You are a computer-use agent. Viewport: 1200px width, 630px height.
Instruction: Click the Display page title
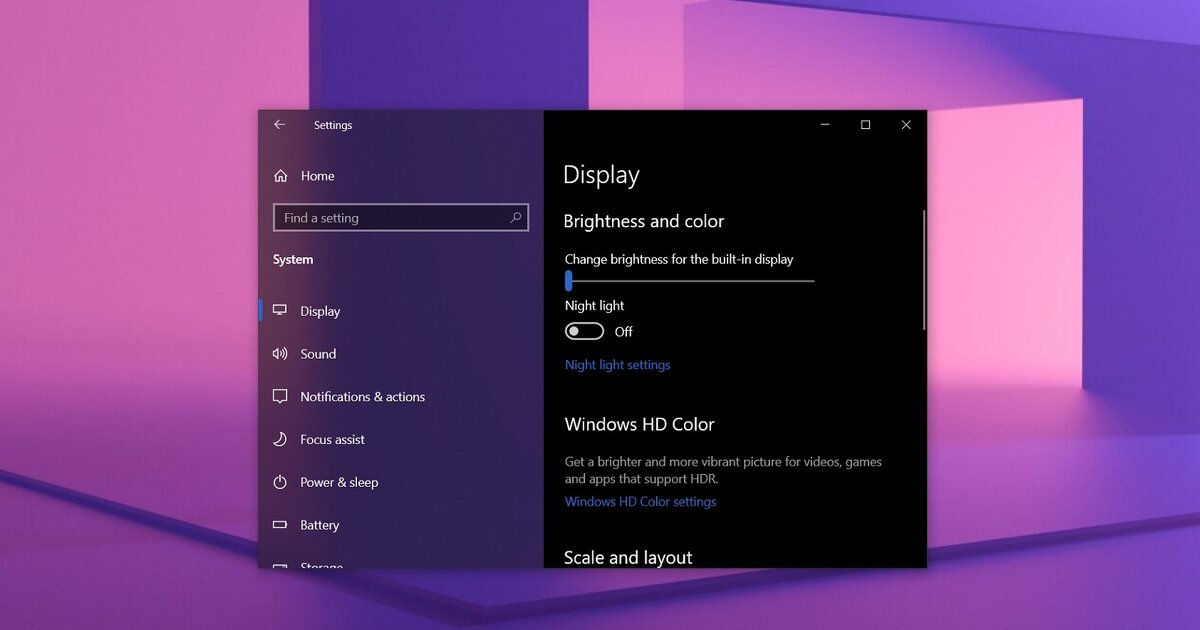click(601, 175)
